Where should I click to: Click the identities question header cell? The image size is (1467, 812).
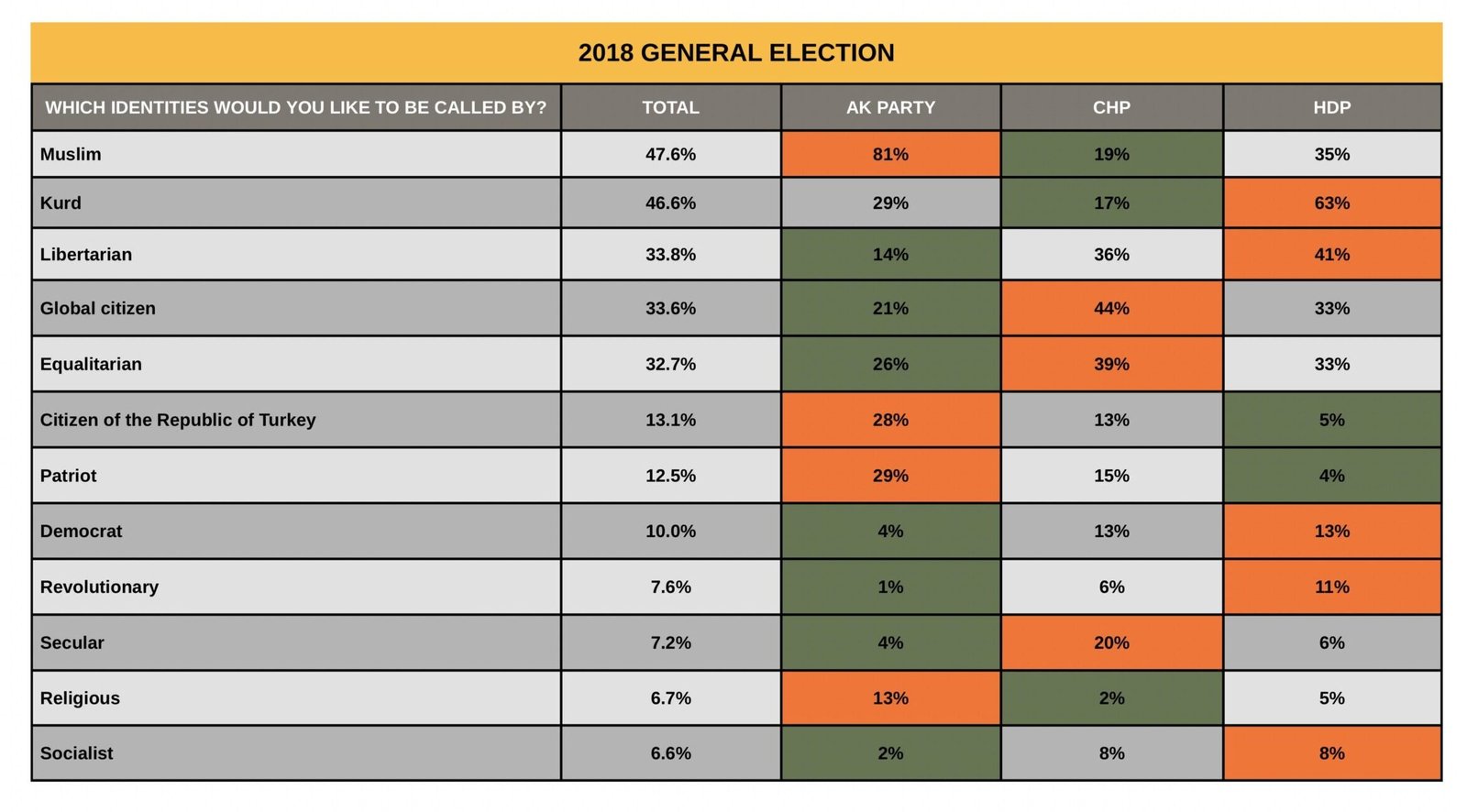coord(295,107)
